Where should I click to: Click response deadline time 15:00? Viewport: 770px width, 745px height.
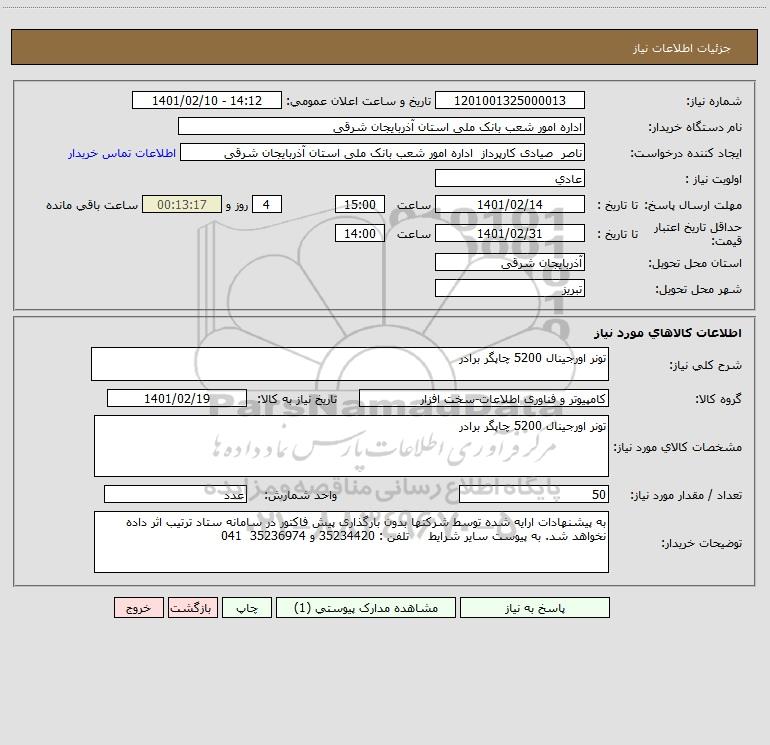tap(359, 204)
